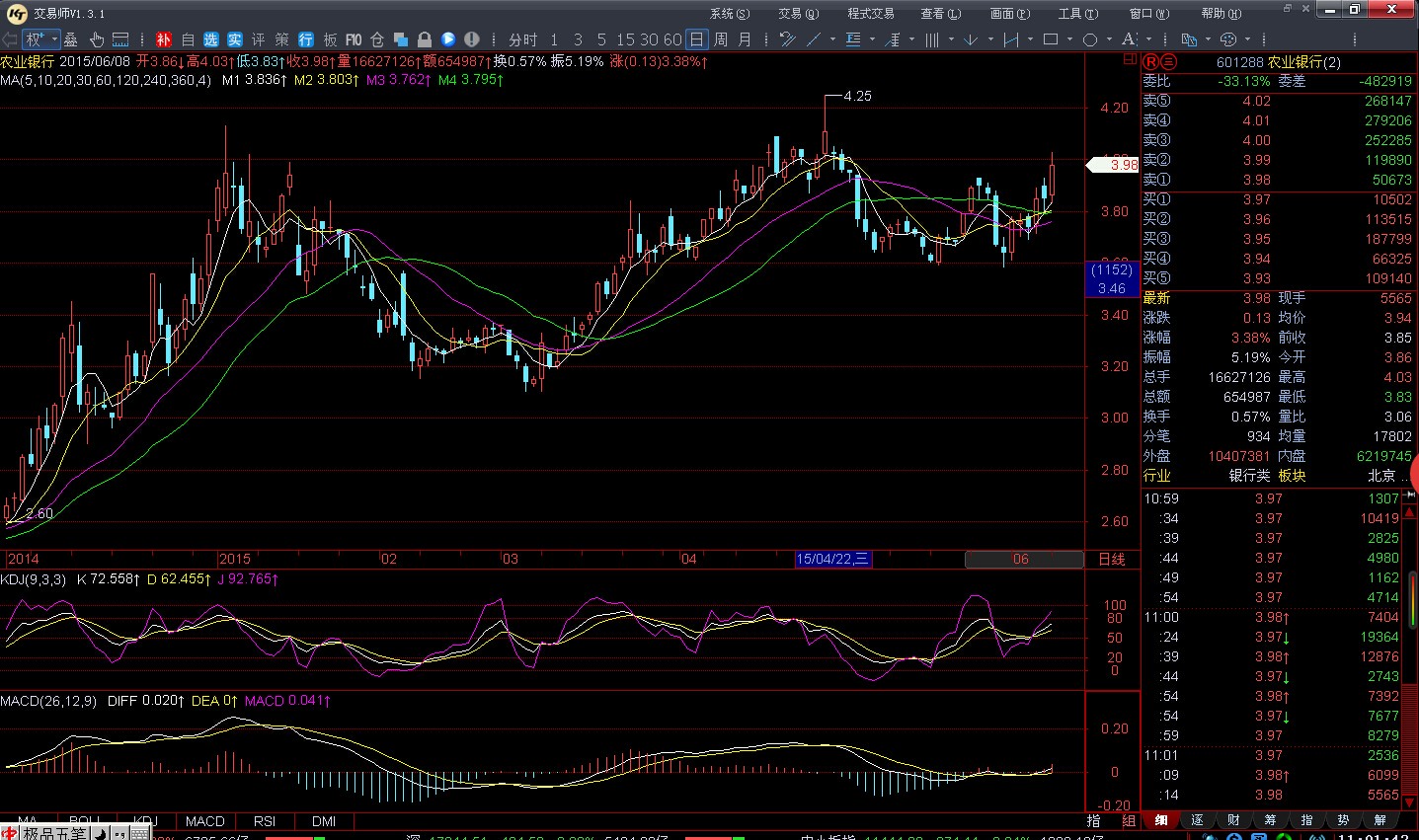Select the ellipse drawing tool

[x=1090, y=39]
